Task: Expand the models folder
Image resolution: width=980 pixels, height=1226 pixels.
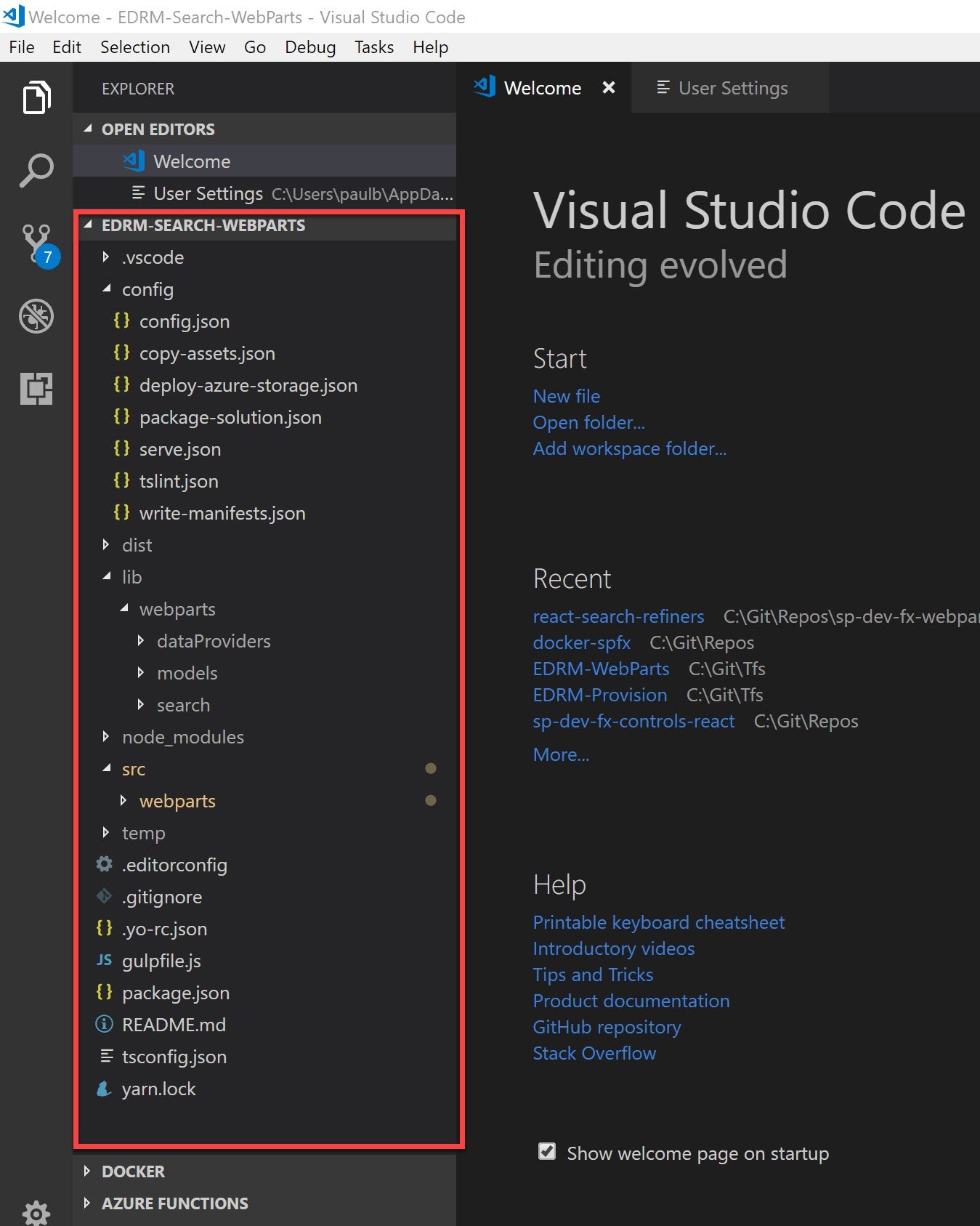Action: point(141,672)
